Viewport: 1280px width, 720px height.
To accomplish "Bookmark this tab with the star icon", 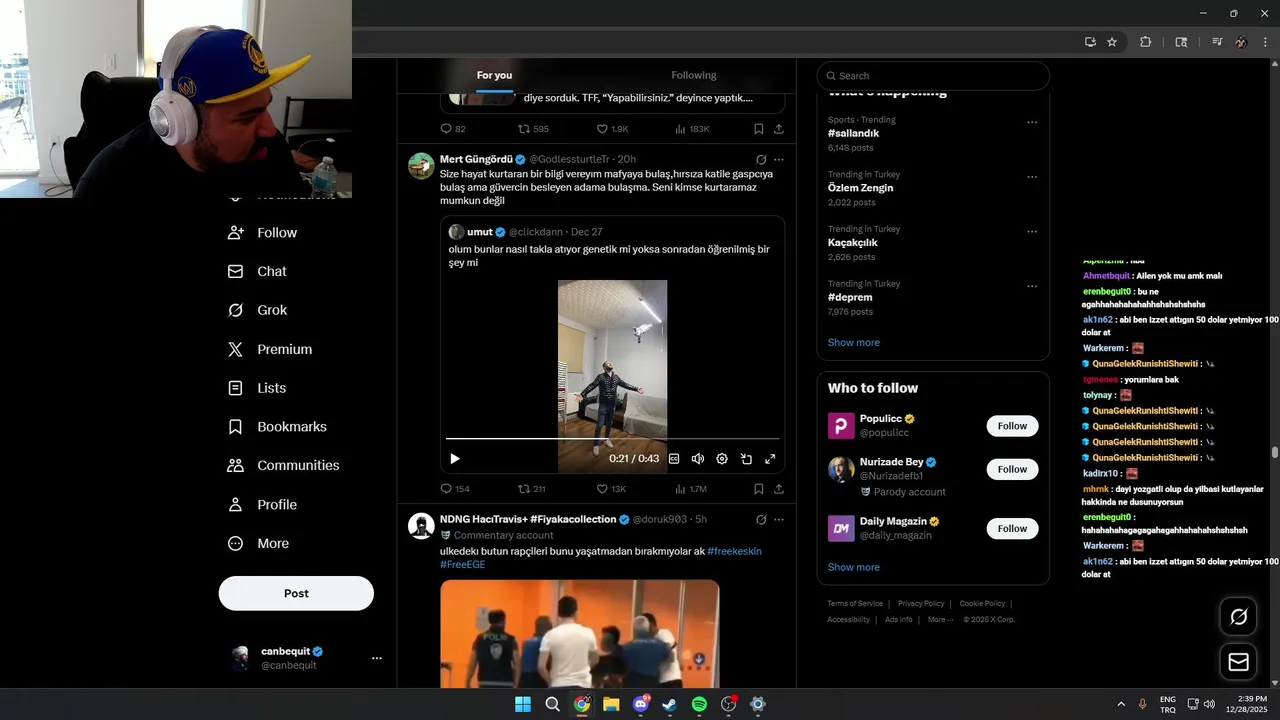I will (1112, 42).
